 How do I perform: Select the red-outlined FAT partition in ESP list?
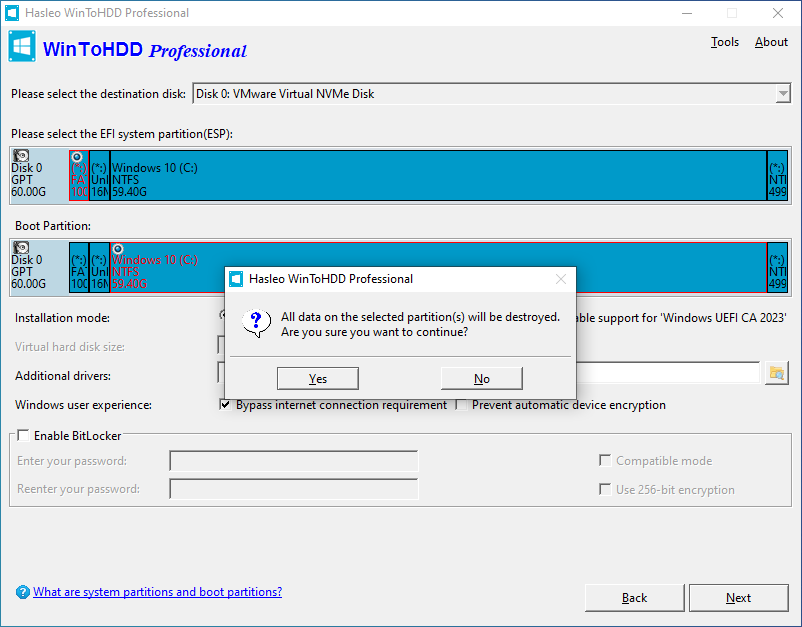pyautogui.click(x=79, y=178)
